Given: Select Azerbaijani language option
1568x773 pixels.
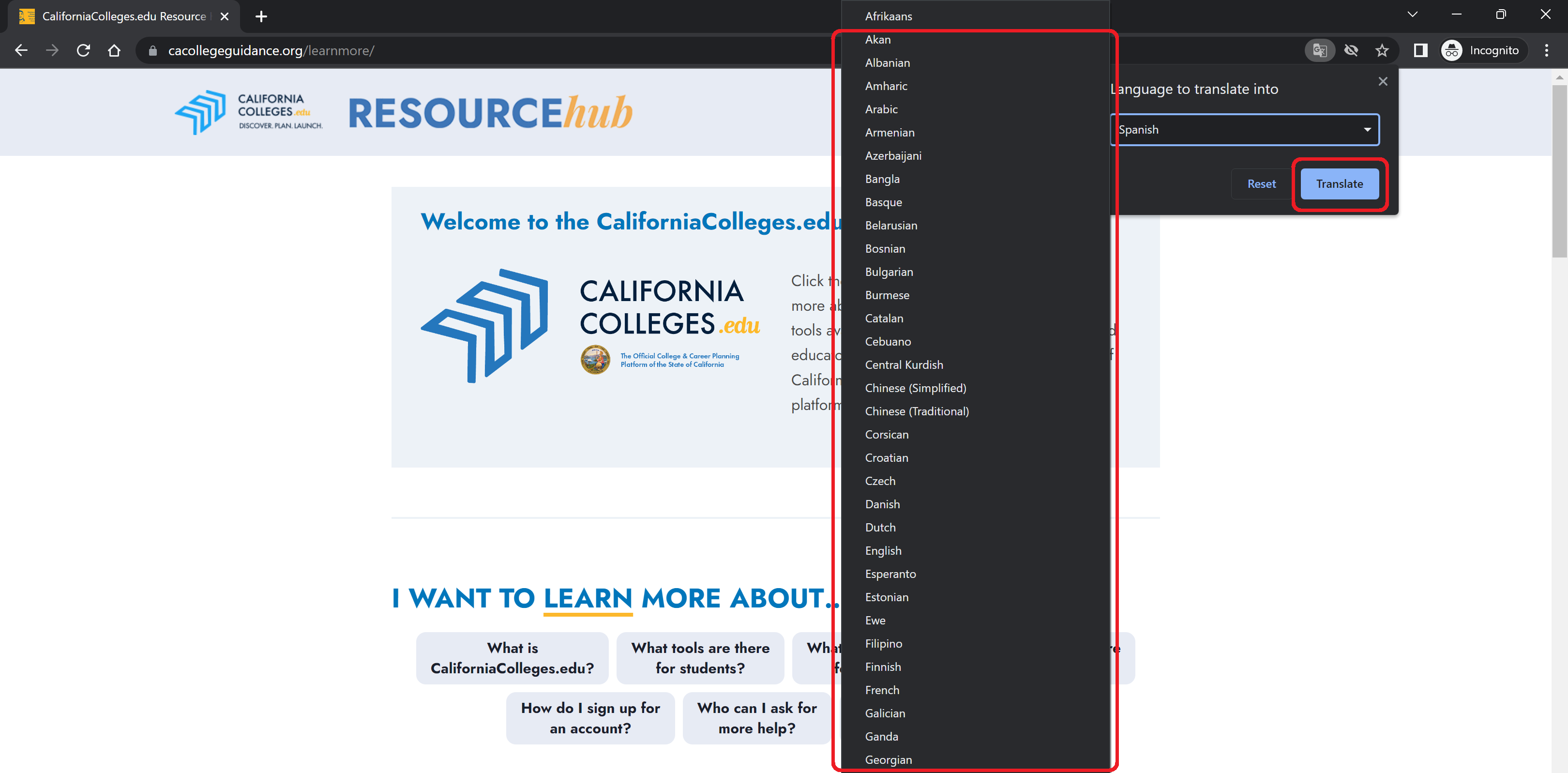Looking at the screenshot, I should pos(975,156).
